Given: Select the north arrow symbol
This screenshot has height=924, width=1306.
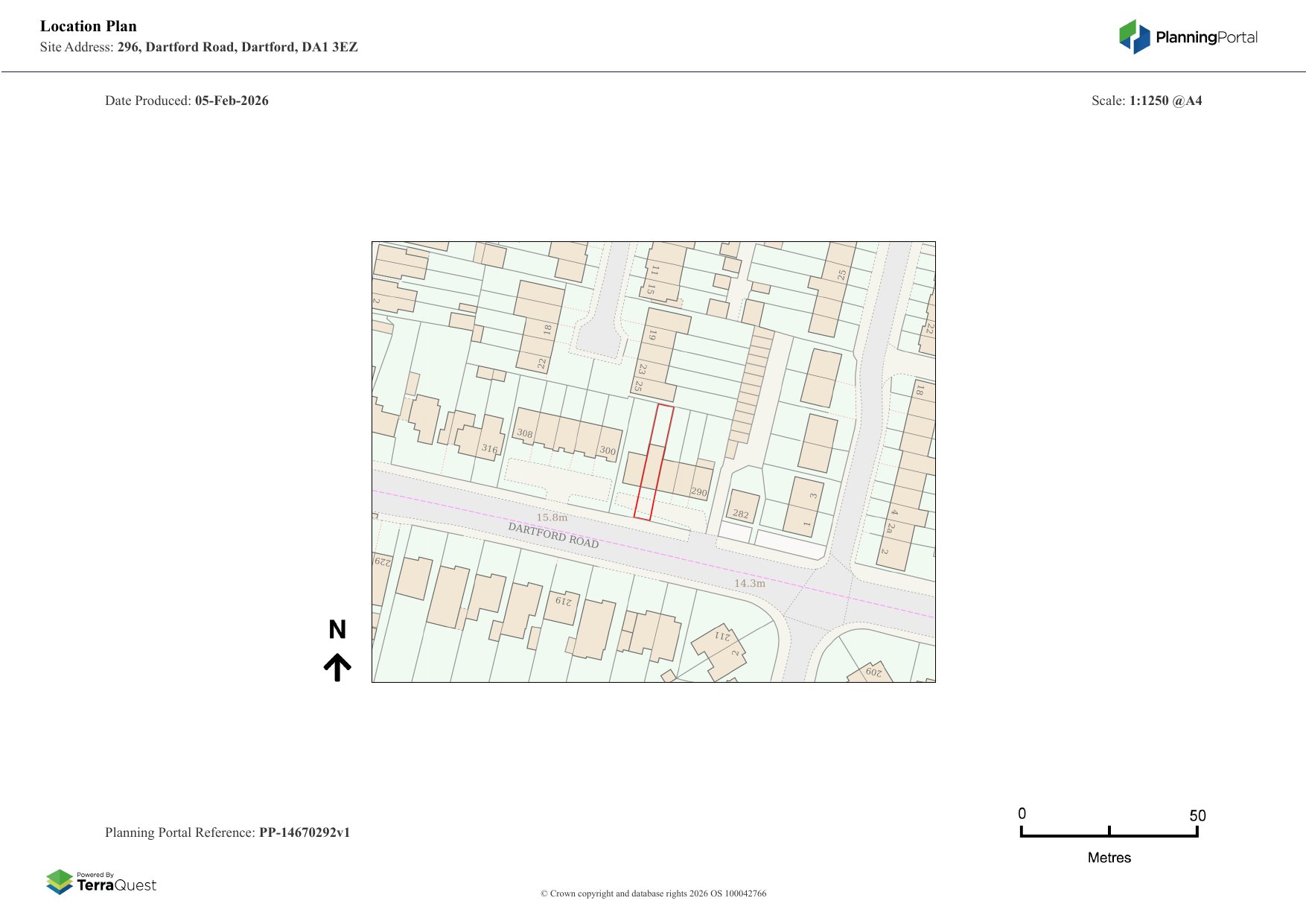Looking at the screenshot, I should (339, 666).
